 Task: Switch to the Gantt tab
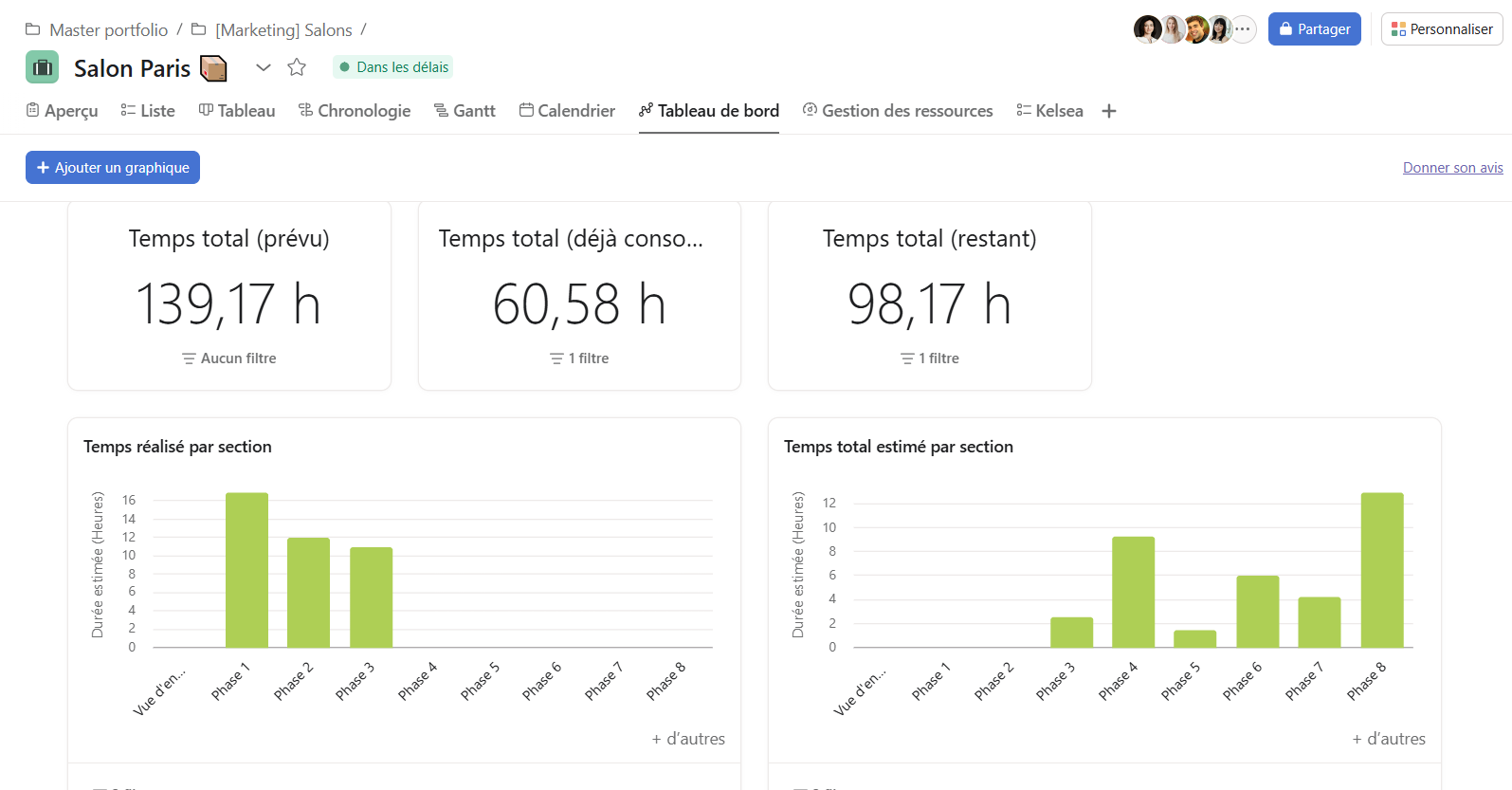(465, 111)
